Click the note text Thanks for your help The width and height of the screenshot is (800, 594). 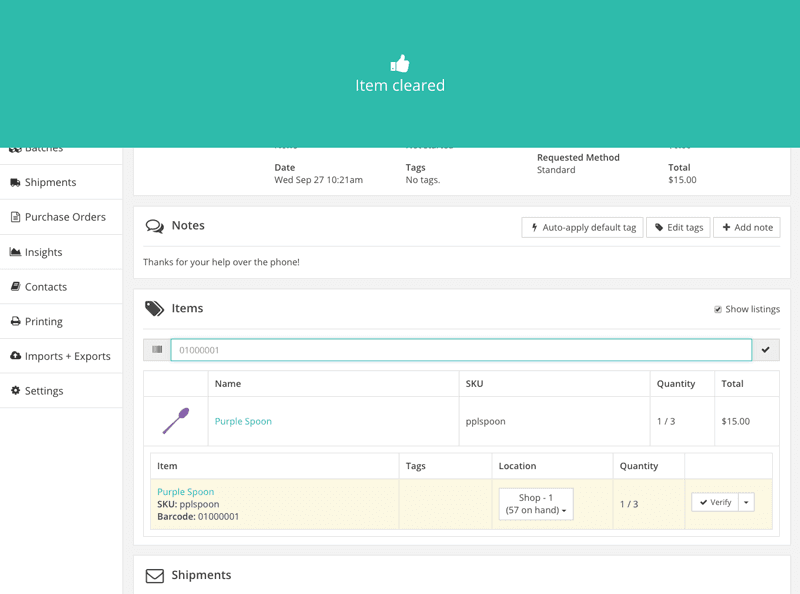click(221, 262)
